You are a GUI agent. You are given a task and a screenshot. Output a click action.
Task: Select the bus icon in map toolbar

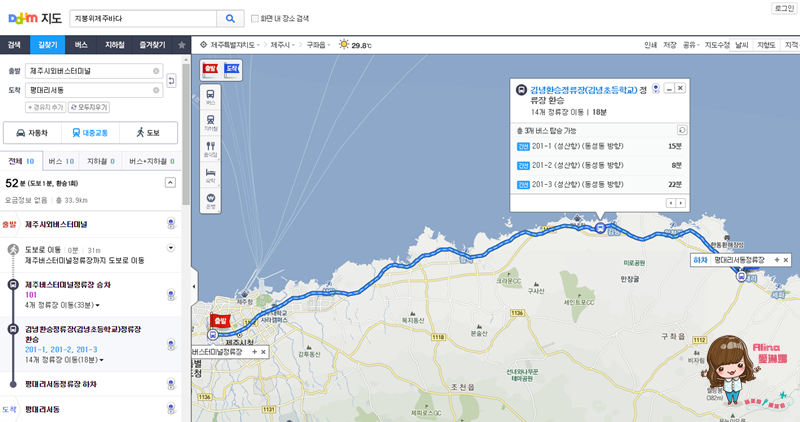point(210,96)
